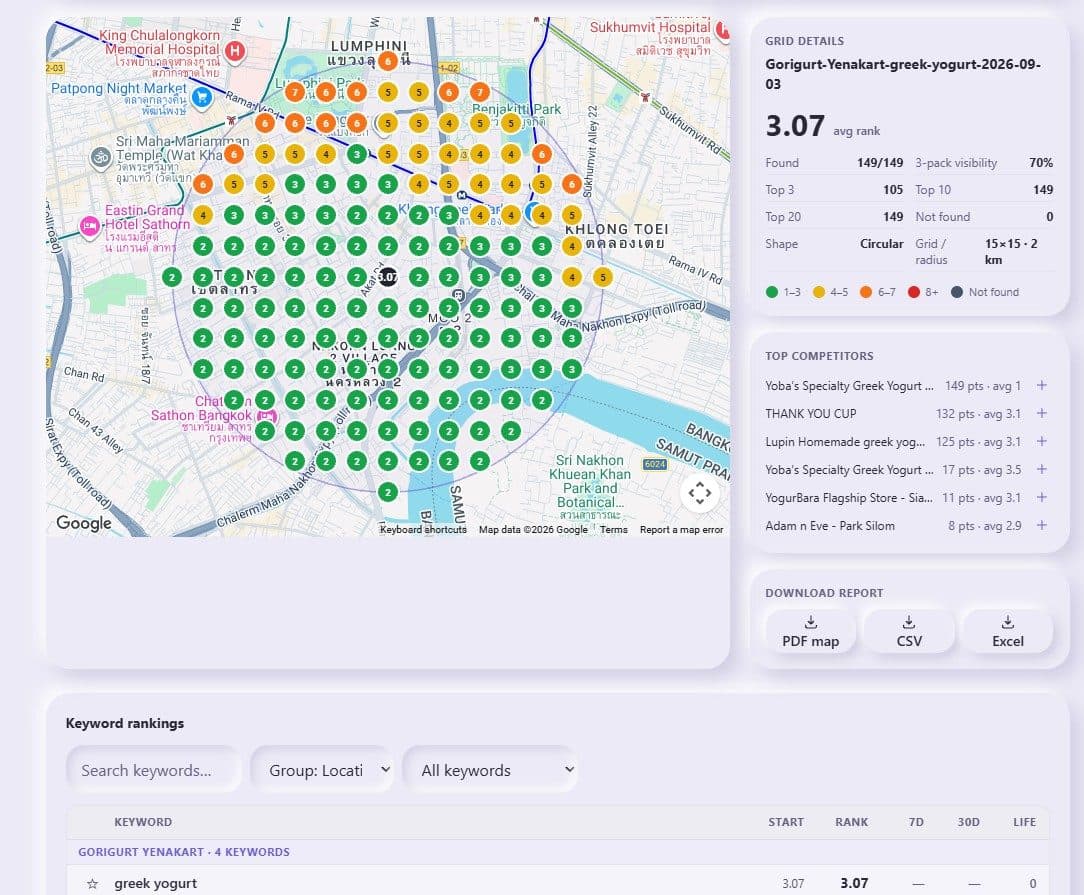Click the Google logo on the map
Viewport: 1084px width, 895px height.
(x=84, y=523)
